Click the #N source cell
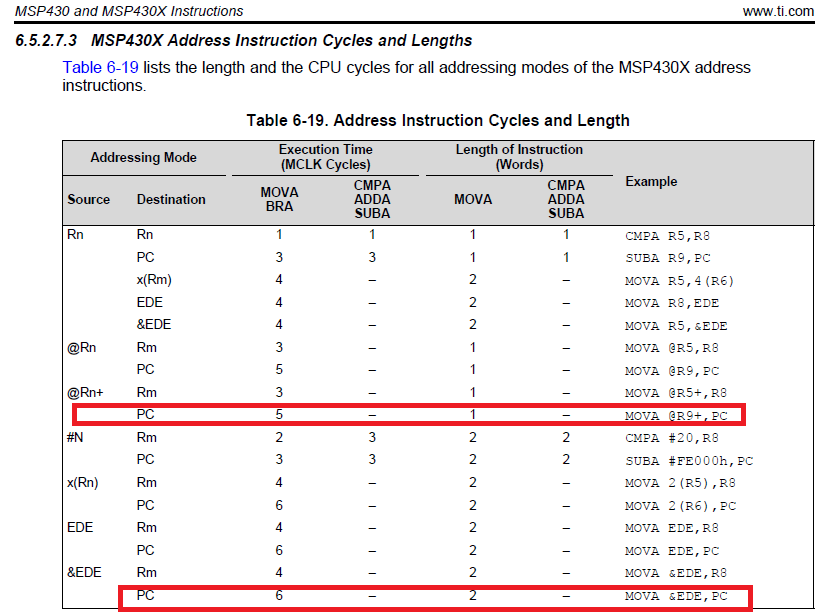Image resolution: width=838 pixels, height=615 pixels. 75,438
